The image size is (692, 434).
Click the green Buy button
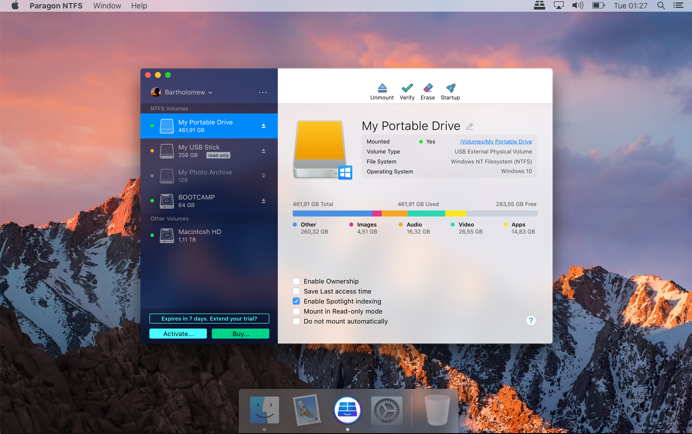tap(241, 334)
